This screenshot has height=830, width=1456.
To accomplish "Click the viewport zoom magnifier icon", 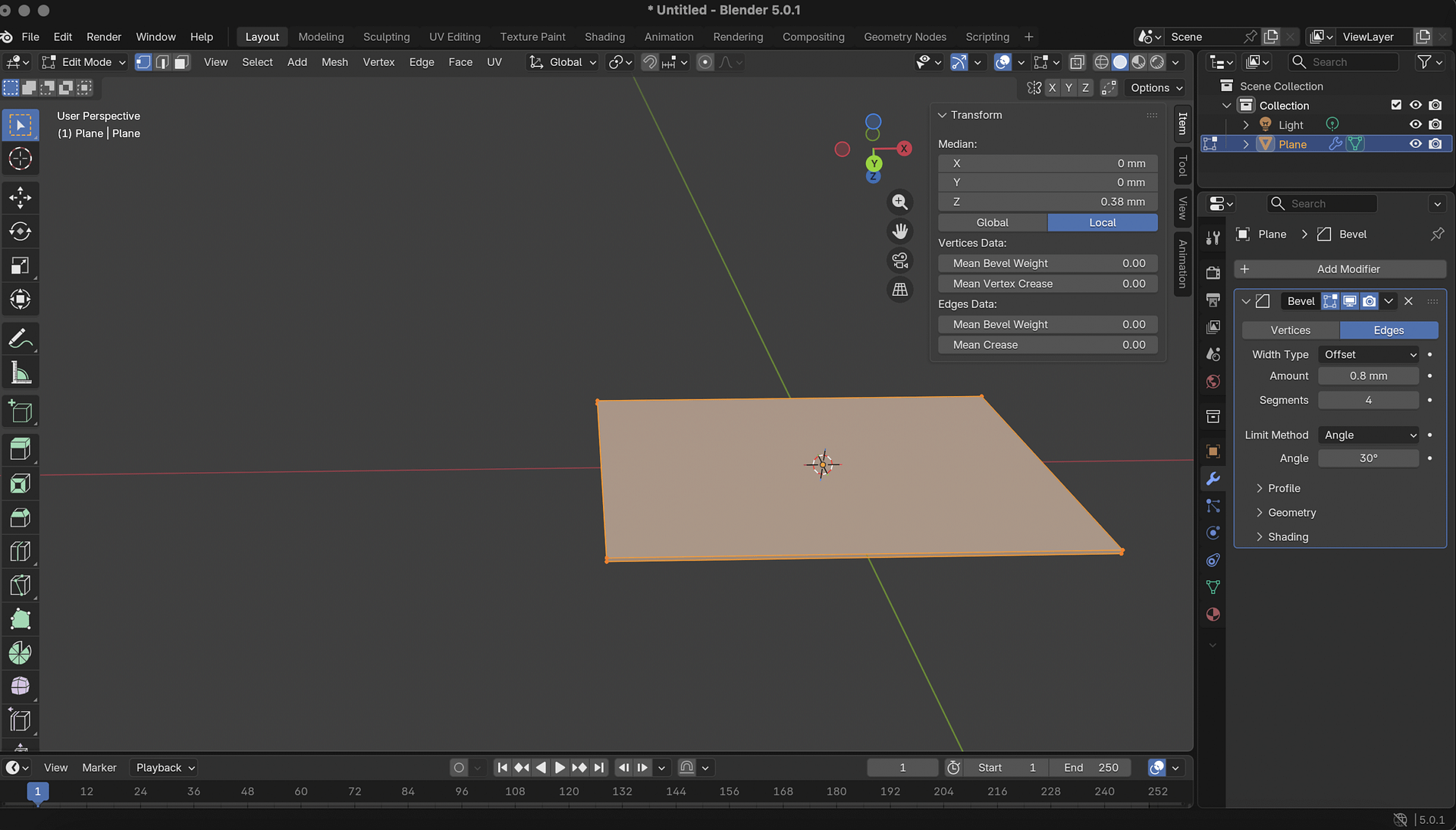I will [x=899, y=202].
